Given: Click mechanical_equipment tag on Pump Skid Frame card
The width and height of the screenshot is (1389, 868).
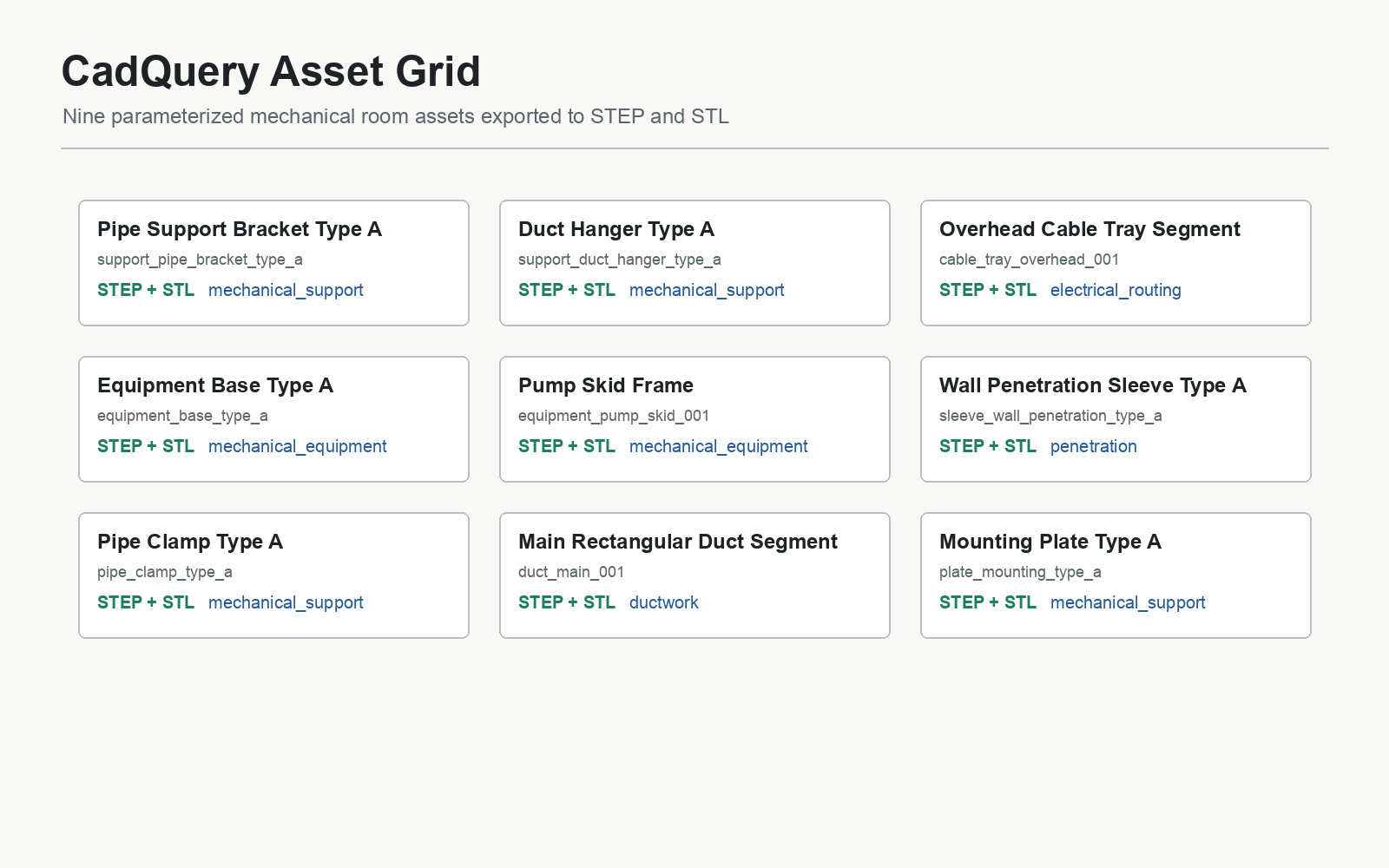Looking at the screenshot, I should click(719, 447).
